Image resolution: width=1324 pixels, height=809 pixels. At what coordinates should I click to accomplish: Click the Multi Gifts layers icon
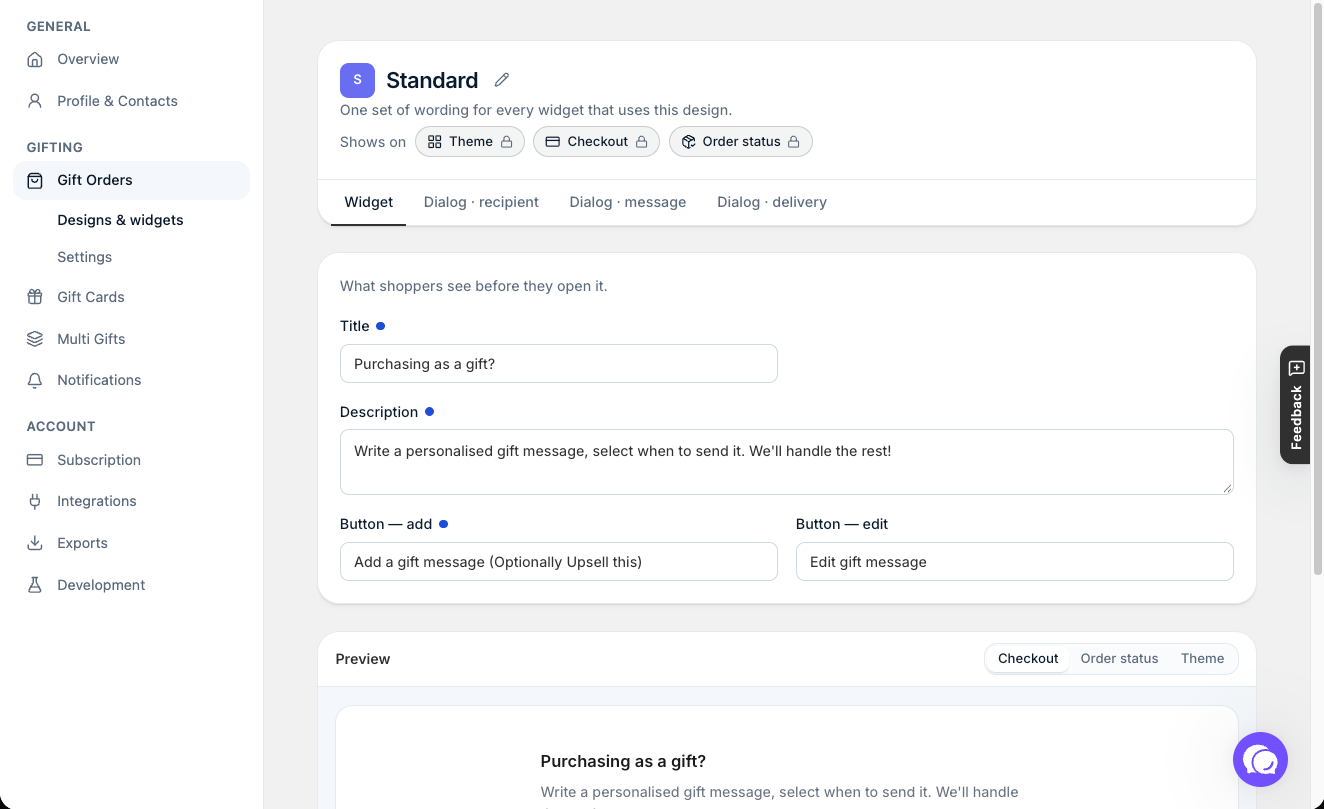tap(35, 339)
